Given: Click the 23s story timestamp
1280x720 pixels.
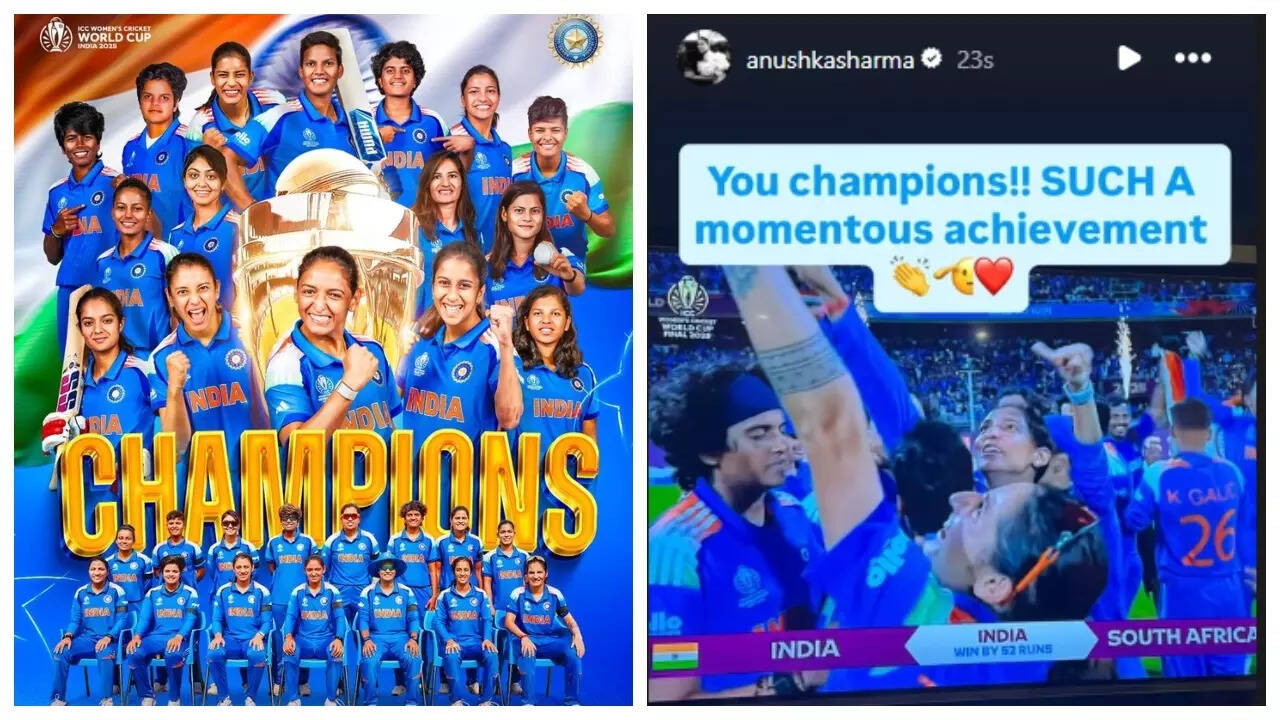Looking at the screenshot, I should pos(974,60).
